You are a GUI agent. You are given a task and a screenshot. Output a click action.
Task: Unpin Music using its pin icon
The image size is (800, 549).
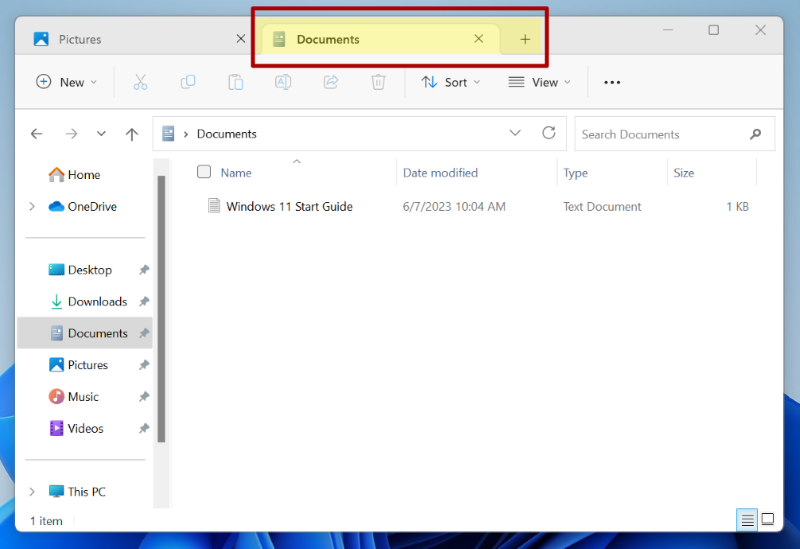pyautogui.click(x=144, y=396)
